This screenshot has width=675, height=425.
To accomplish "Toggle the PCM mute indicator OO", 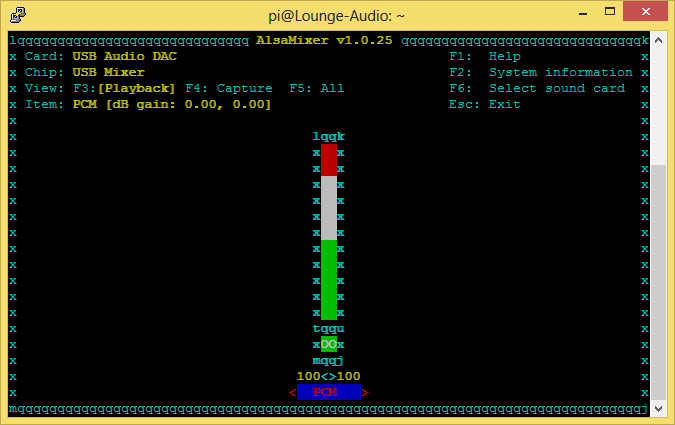I will [x=329, y=344].
